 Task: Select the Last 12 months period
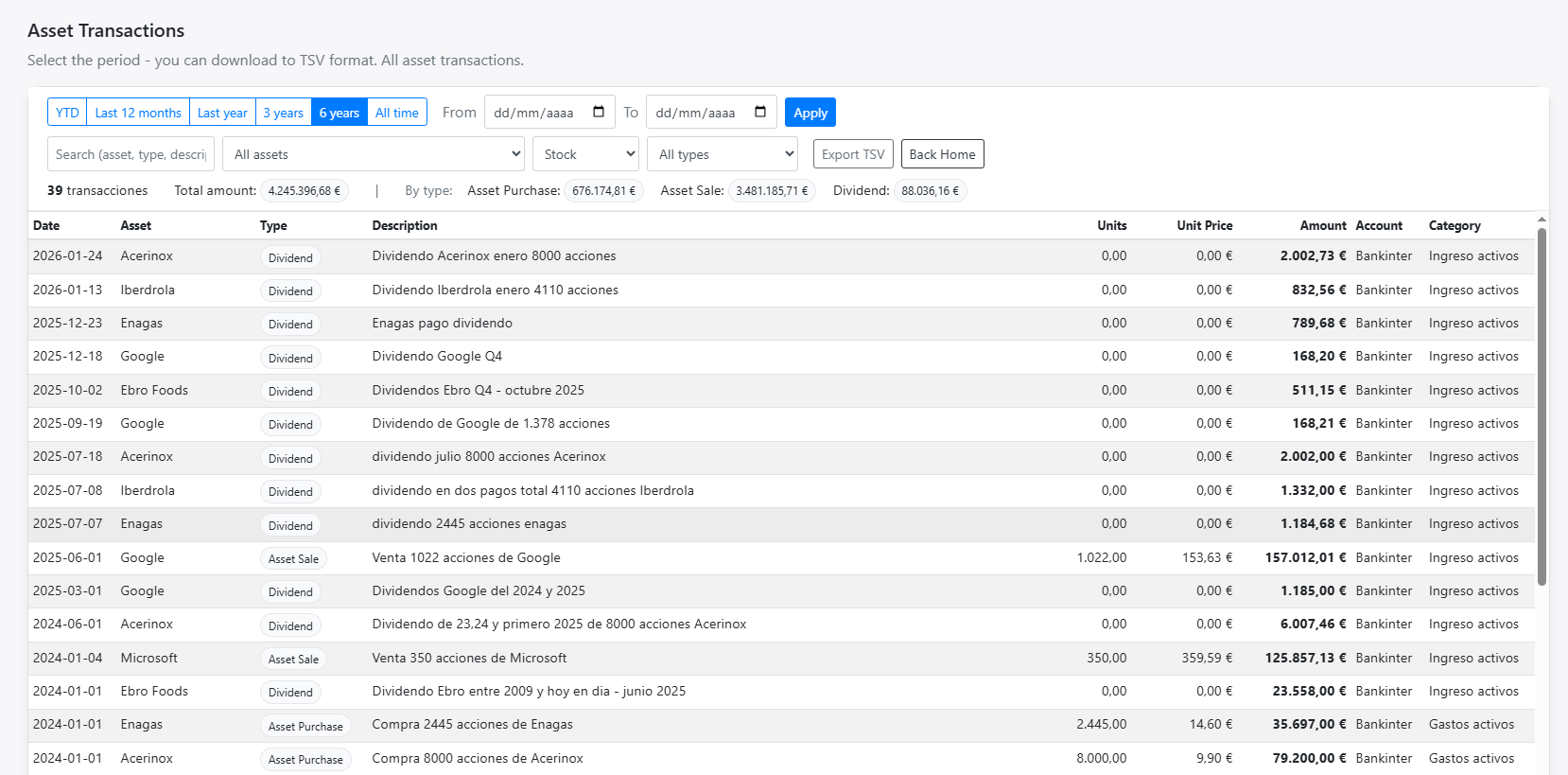pos(138,113)
